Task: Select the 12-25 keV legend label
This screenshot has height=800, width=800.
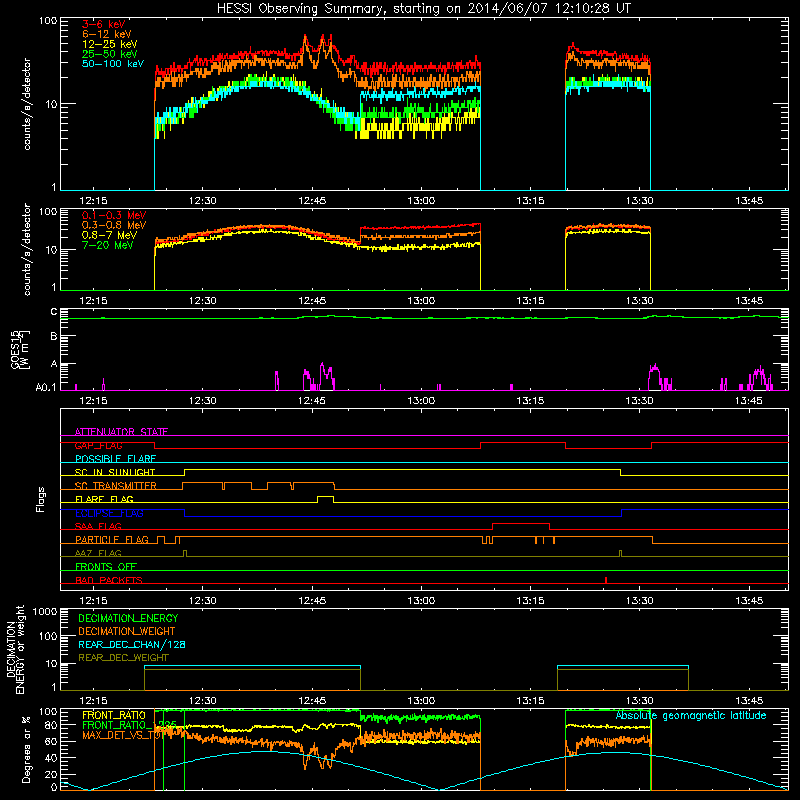Action: (109, 44)
